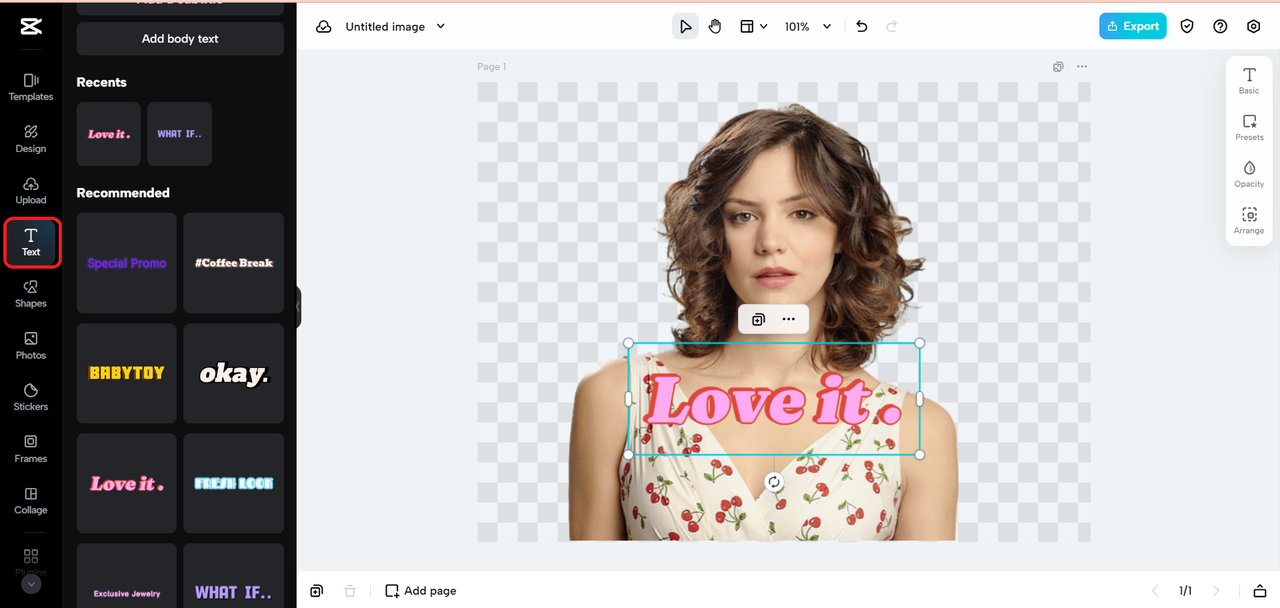Click Add page below the canvas
This screenshot has height=608, width=1280.
point(420,590)
